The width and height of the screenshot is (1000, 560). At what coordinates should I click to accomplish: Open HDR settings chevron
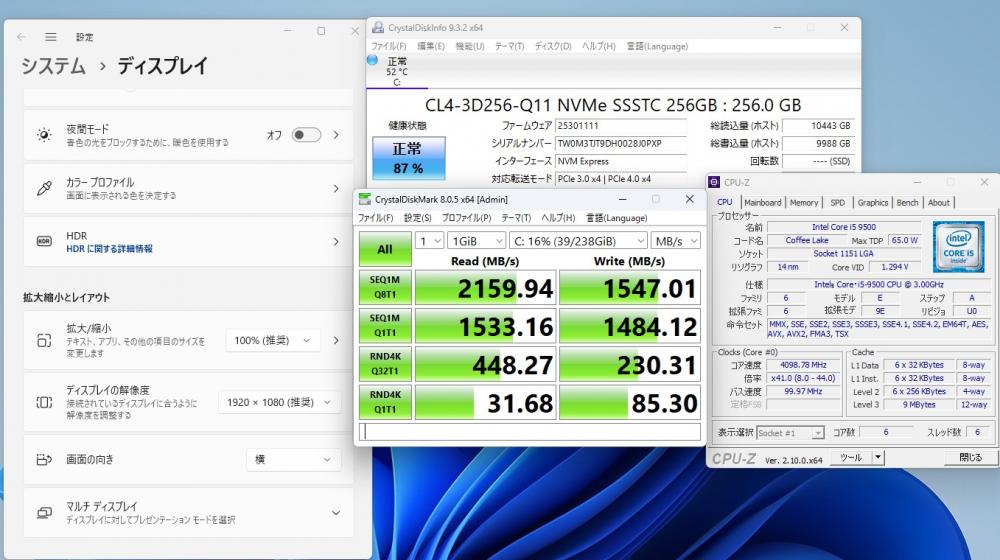coord(336,242)
